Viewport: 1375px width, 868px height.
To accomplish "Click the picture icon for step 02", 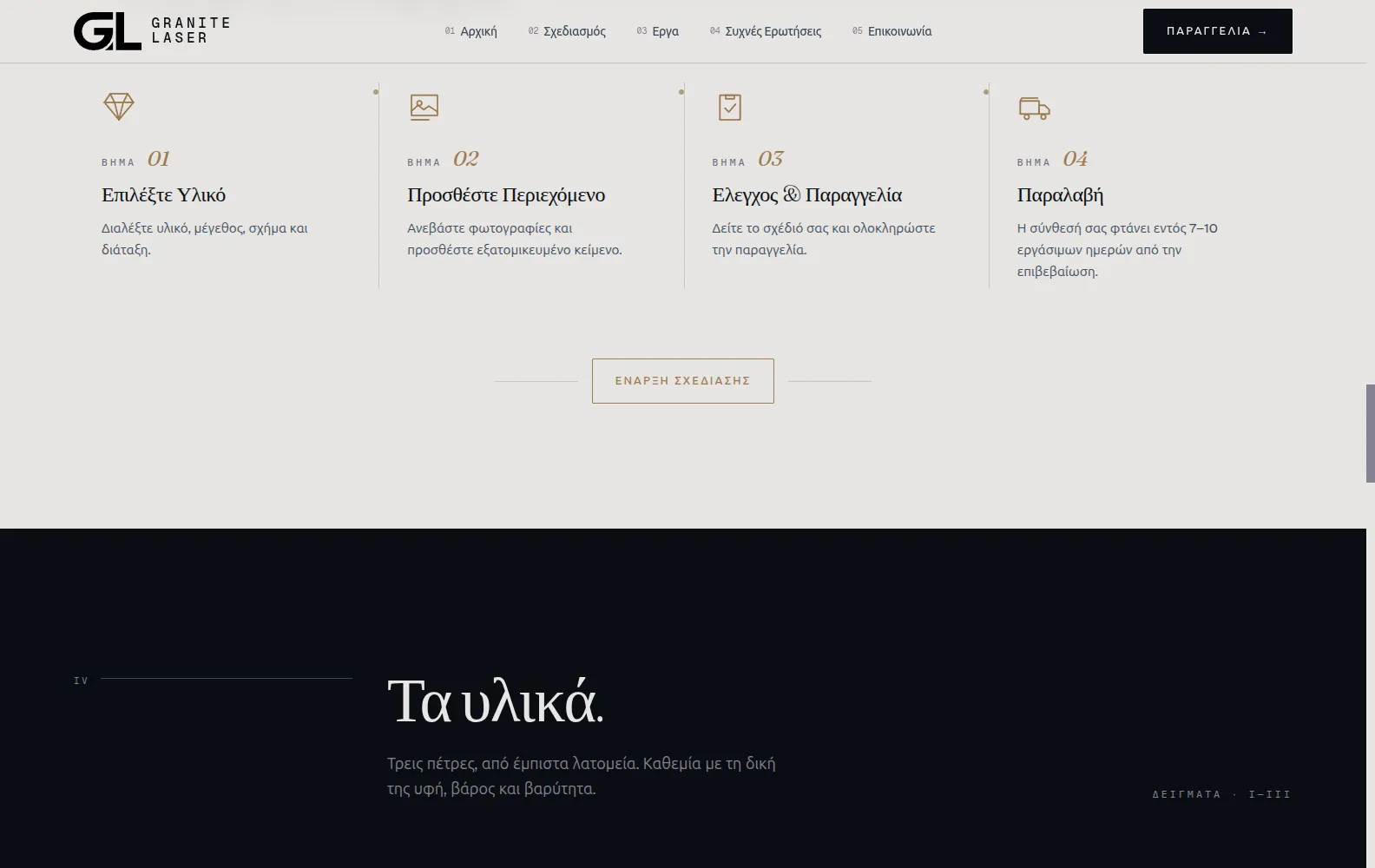I will point(424,107).
